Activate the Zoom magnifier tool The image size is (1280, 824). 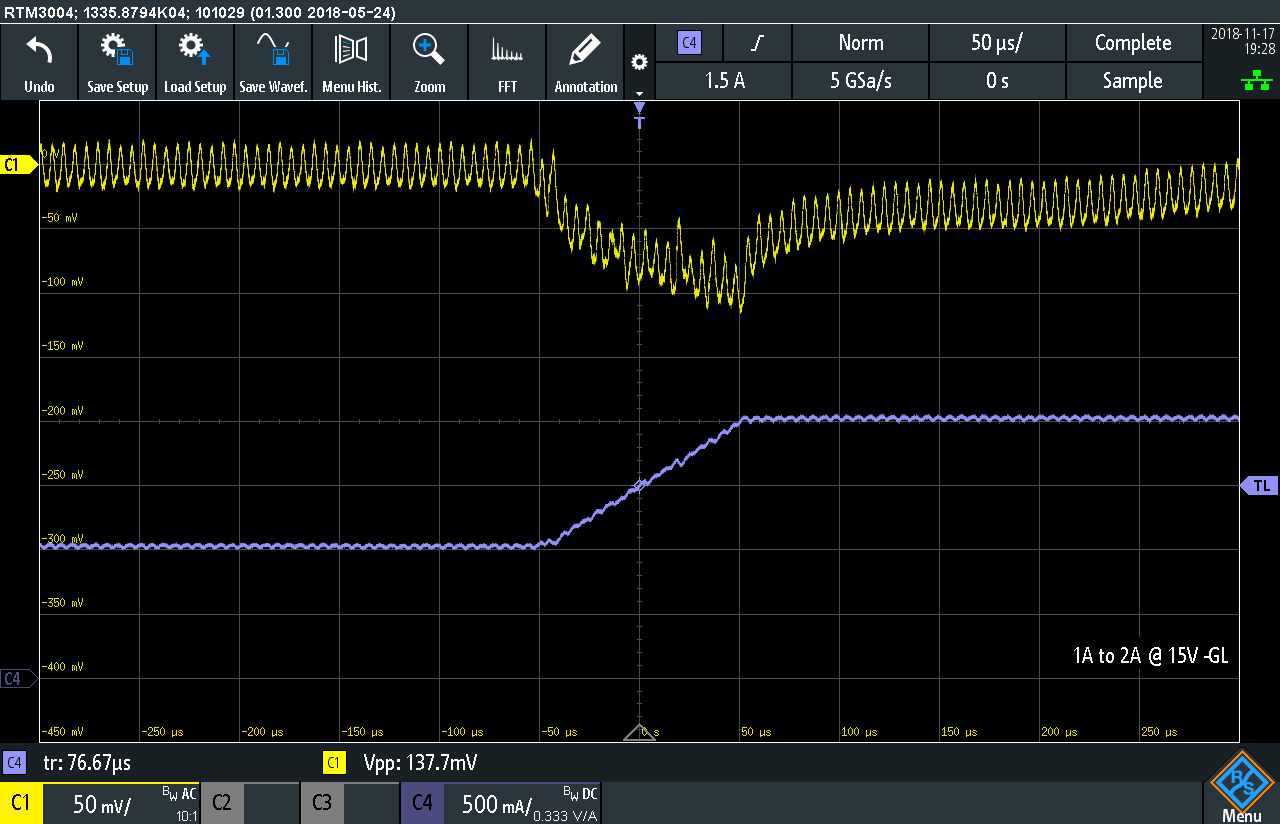coord(429,50)
